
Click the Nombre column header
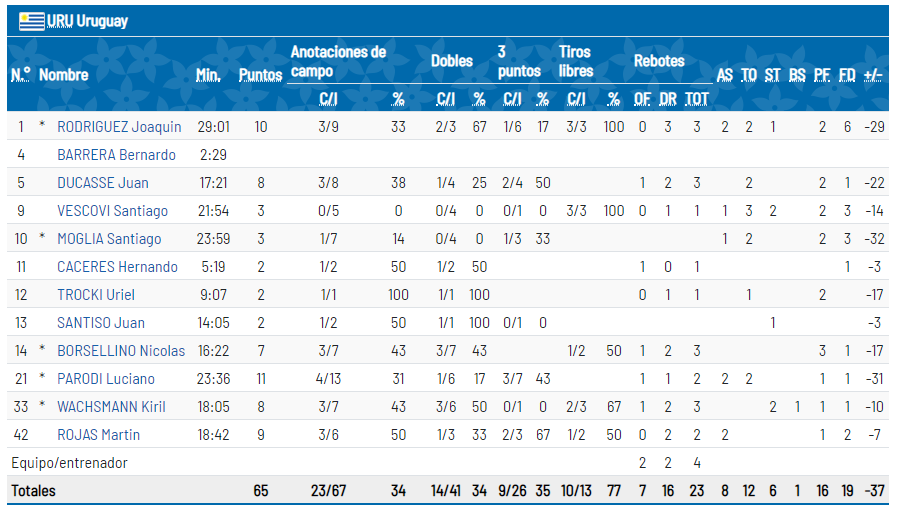(x=63, y=75)
